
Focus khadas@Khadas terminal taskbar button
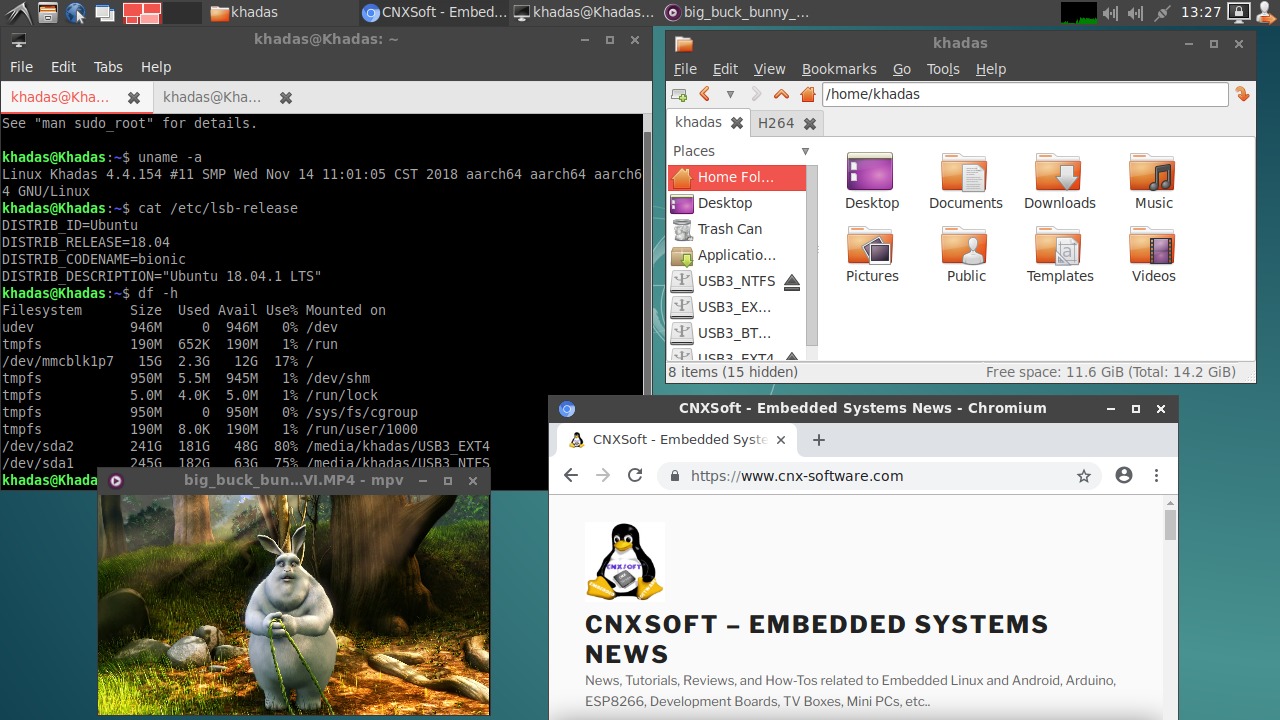(583, 13)
